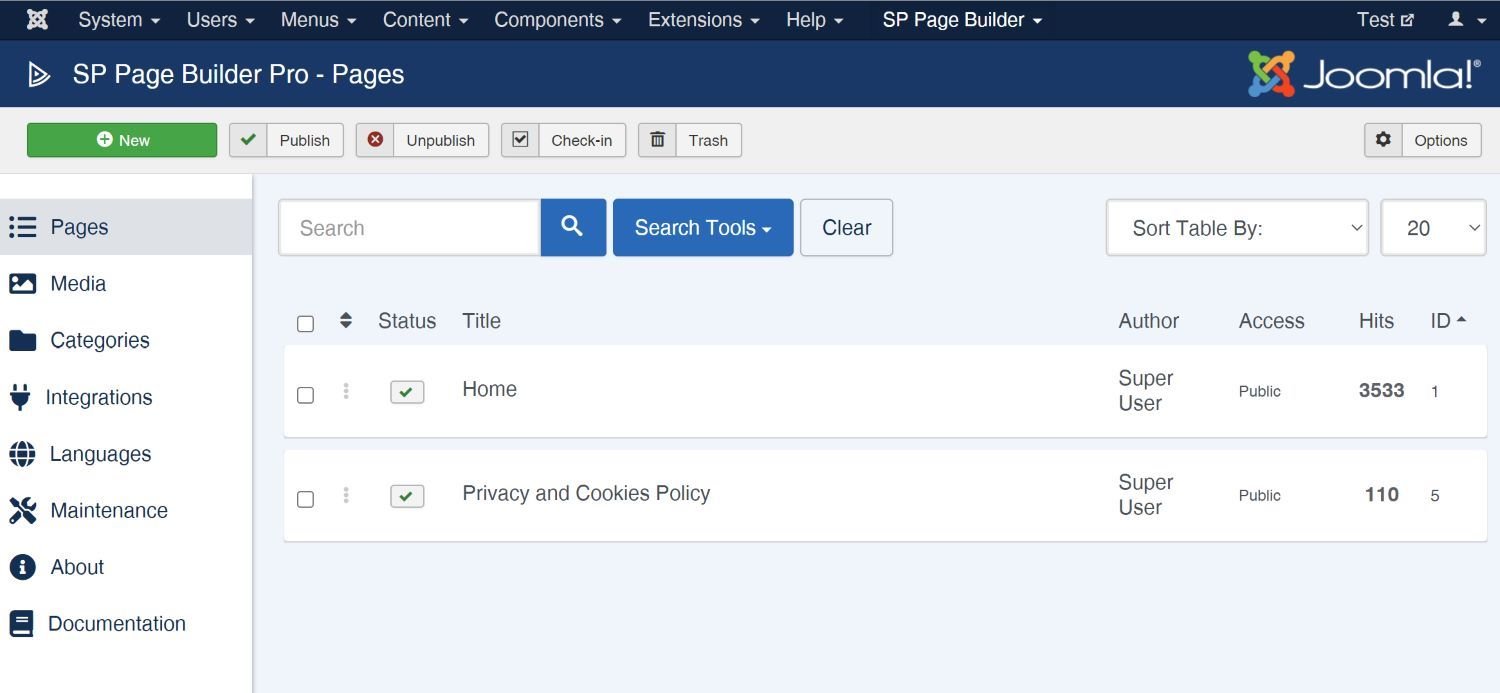The height and width of the screenshot is (693, 1500).
Task: Select Media from the sidebar
Action: 77,283
